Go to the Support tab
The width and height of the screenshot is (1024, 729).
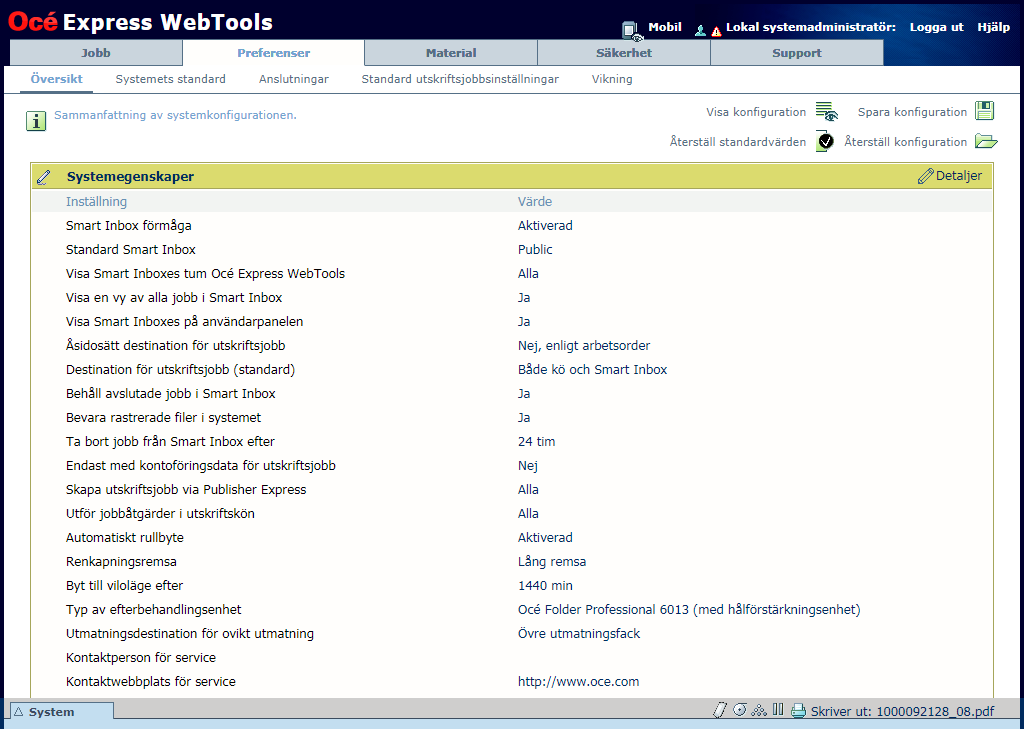click(x=797, y=53)
